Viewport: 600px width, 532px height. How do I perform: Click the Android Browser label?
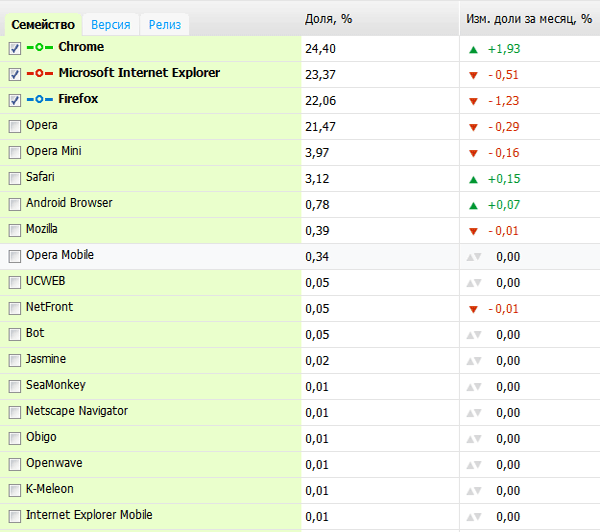[69, 203]
